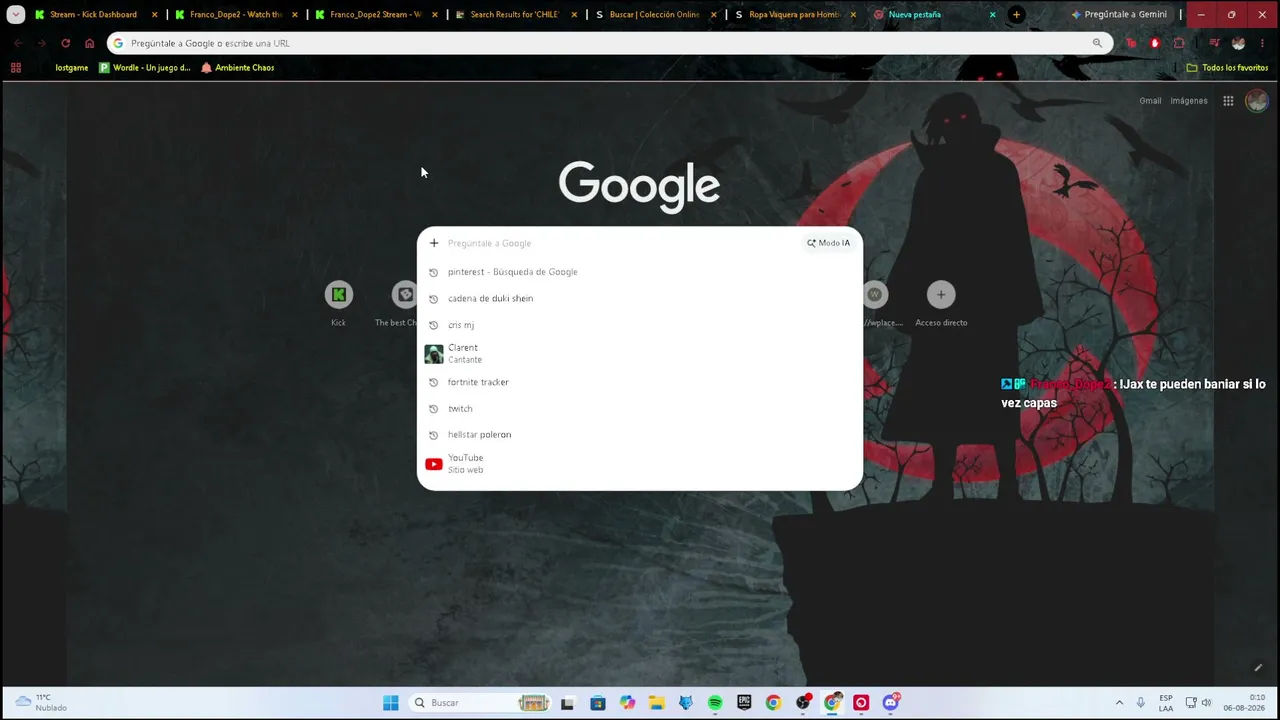Focus the Pregúntale a Google search field
1280x720 pixels.
point(622,243)
